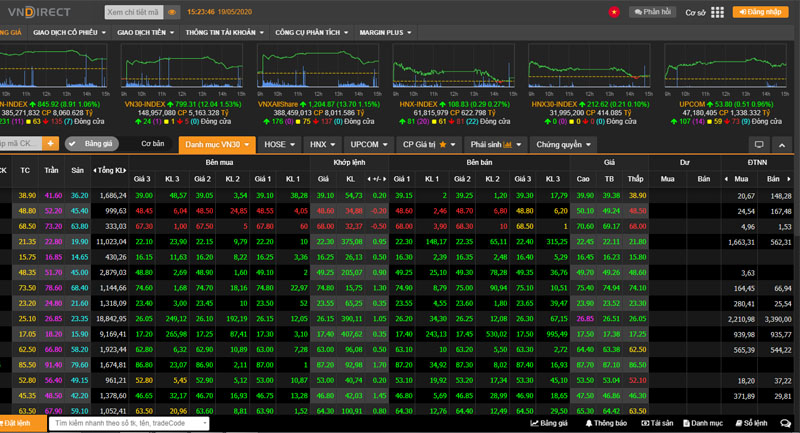Viewport: 800px width, 433px height.
Task: Collapse the panel with the up chevron icon
Action: (x=782, y=145)
